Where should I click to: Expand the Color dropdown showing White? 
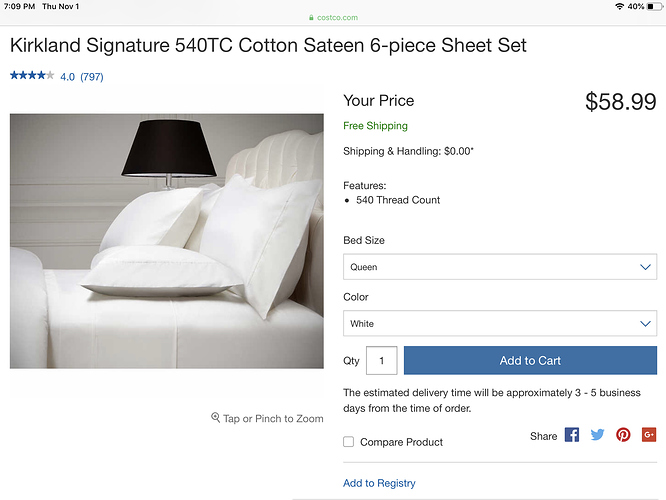point(500,324)
